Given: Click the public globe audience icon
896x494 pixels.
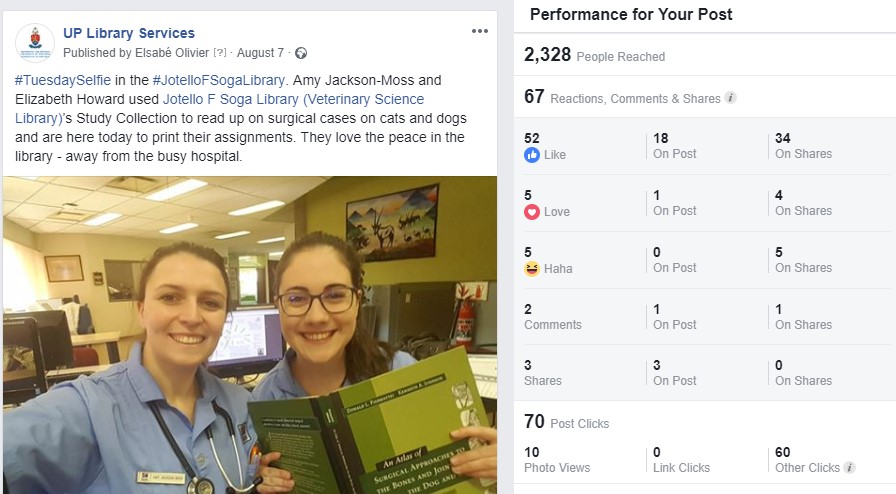Looking at the screenshot, I should (x=301, y=53).
